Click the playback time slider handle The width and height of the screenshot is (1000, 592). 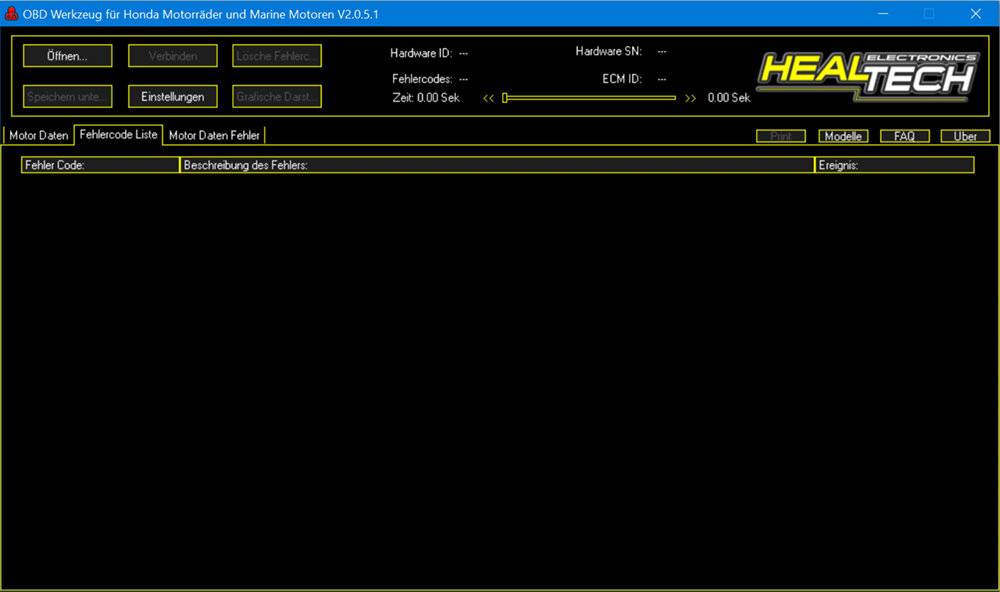click(x=506, y=98)
